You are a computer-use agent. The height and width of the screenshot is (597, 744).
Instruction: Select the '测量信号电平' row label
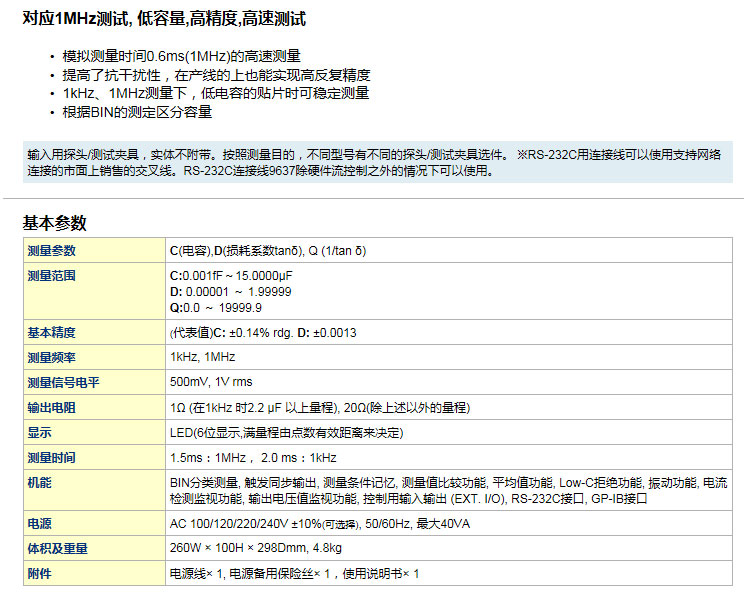[x=64, y=382]
